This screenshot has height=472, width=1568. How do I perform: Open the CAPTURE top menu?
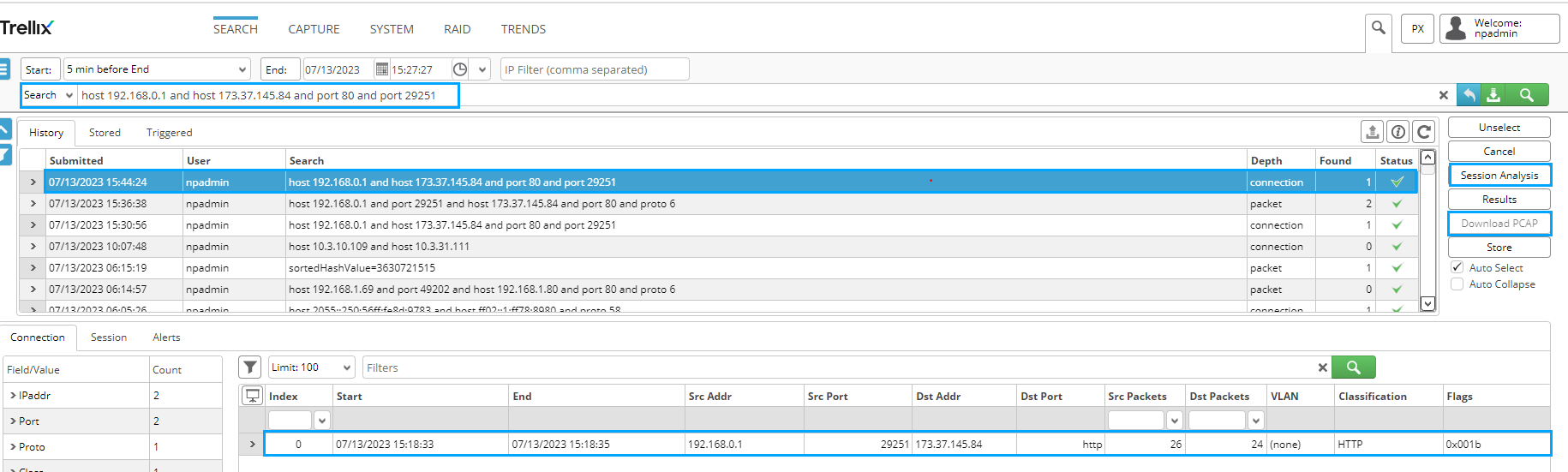(x=314, y=29)
